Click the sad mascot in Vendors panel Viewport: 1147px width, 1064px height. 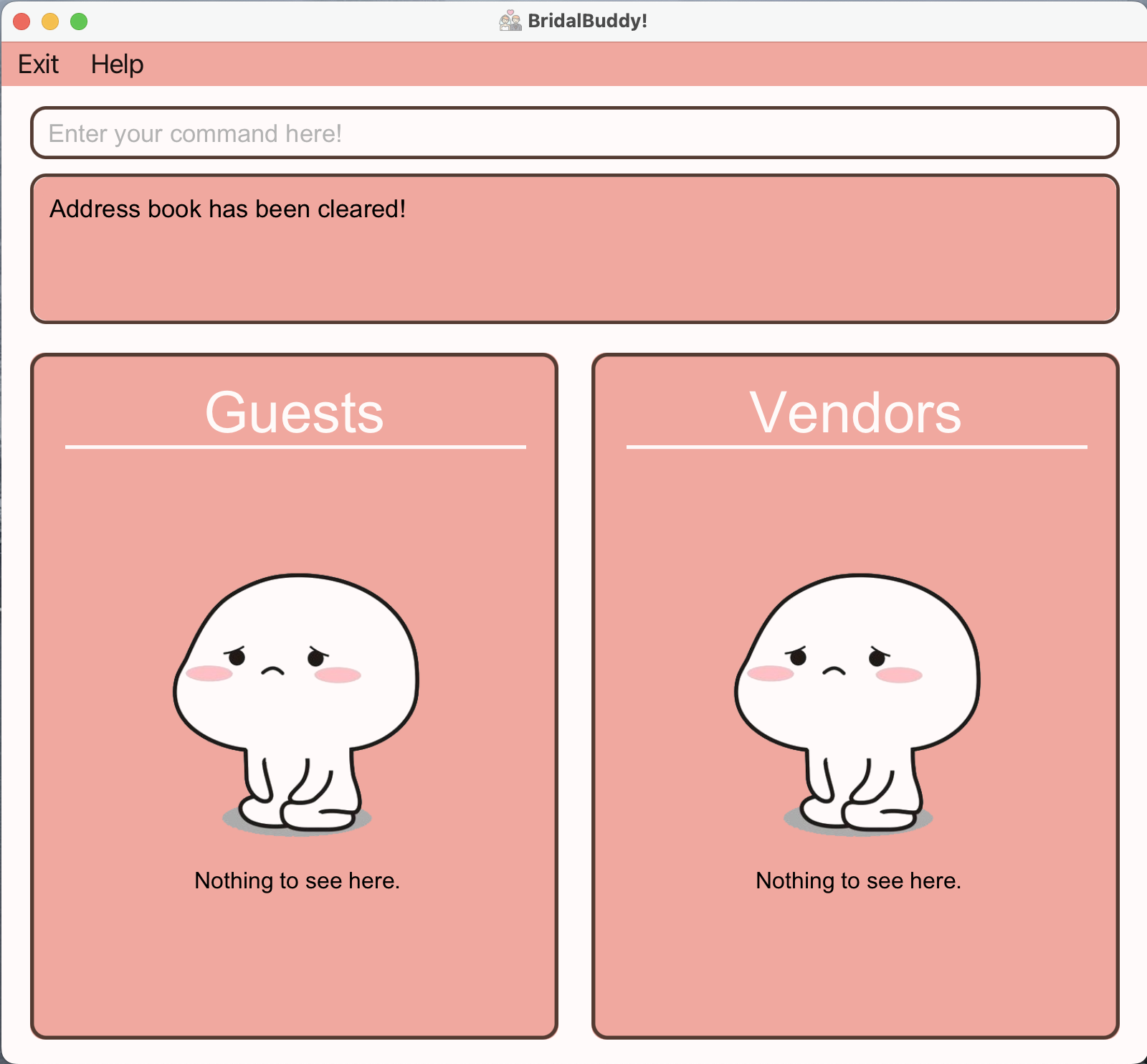(857, 704)
